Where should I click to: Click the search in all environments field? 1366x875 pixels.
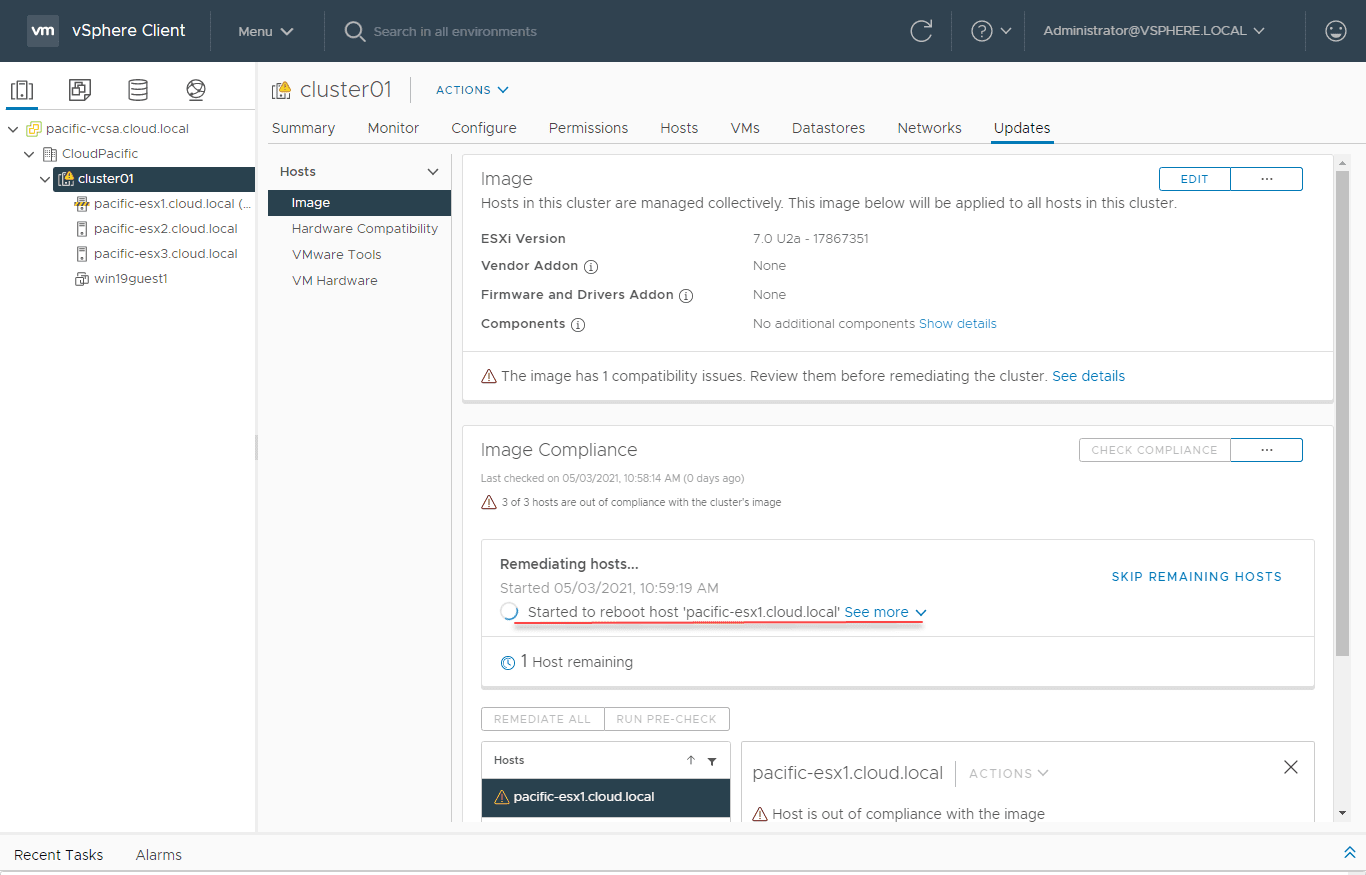pos(455,31)
